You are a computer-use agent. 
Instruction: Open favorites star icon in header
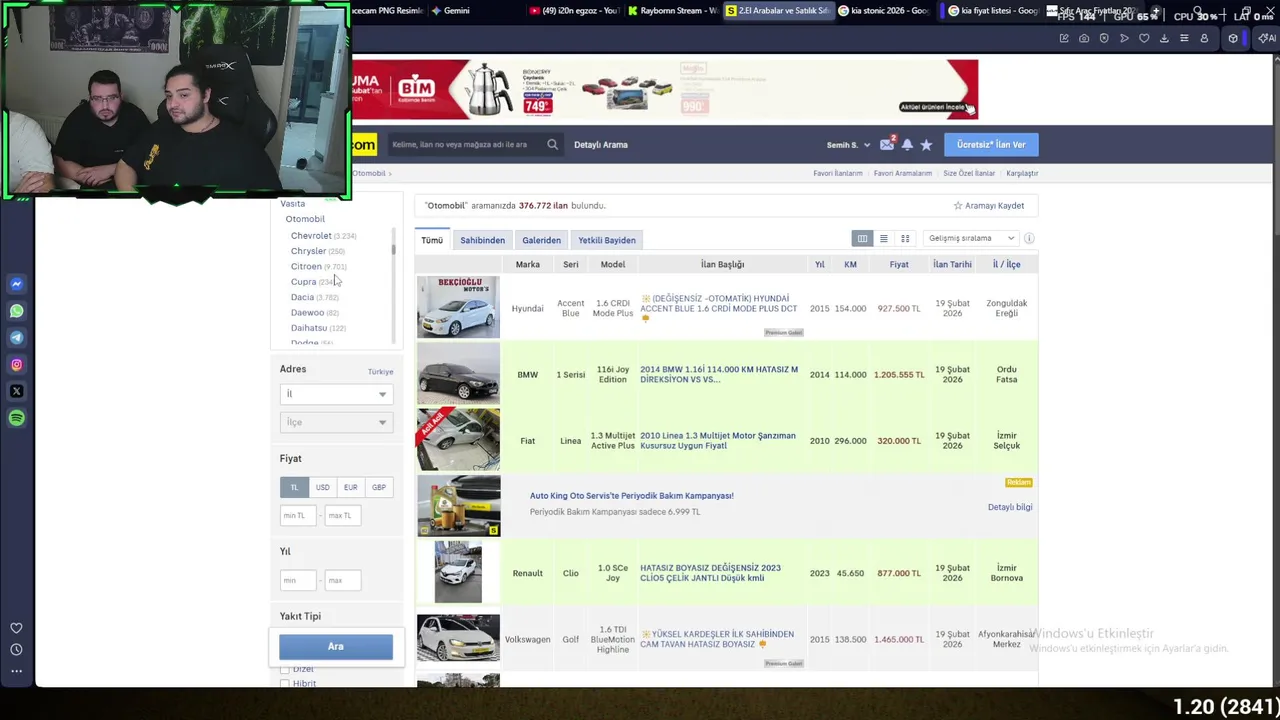point(926,145)
